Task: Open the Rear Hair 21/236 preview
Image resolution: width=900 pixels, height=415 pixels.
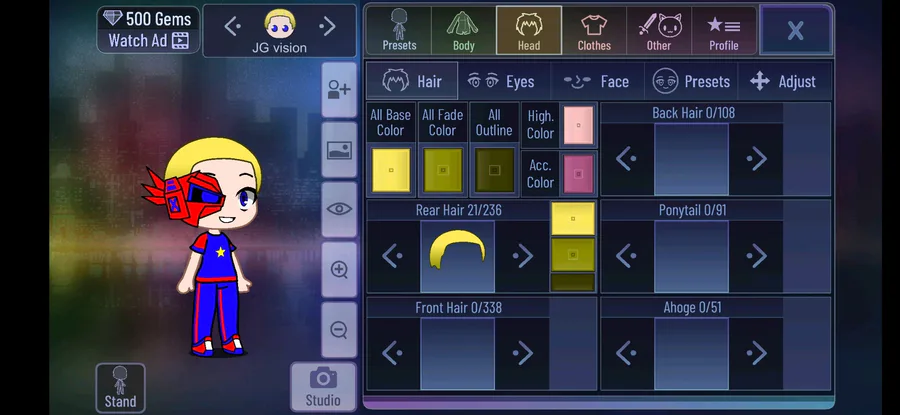Action: (x=457, y=257)
